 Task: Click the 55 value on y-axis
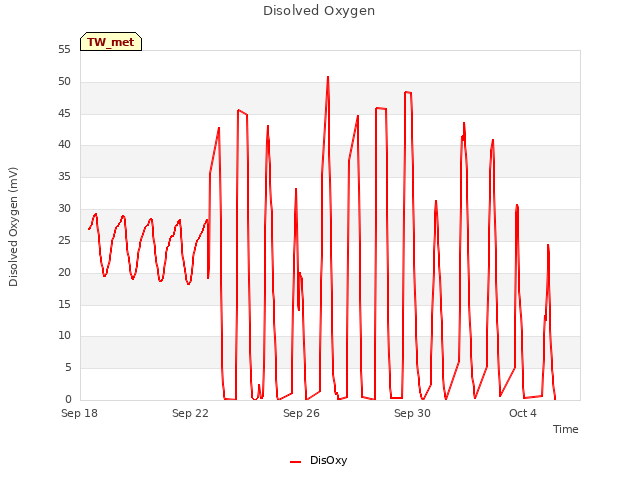pos(64,50)
